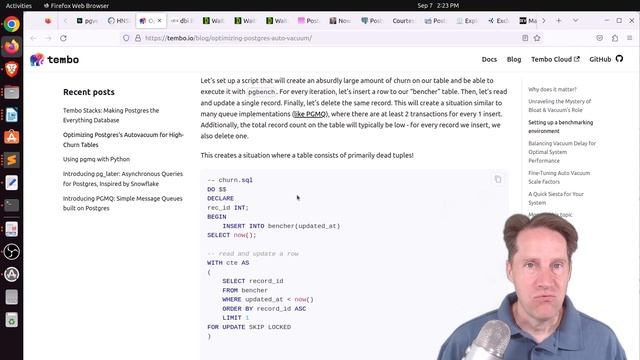The width and height of the screenshot is (640, 360).
Task: Click the GitHub octocat icon
Action: (x=619, y=59)
